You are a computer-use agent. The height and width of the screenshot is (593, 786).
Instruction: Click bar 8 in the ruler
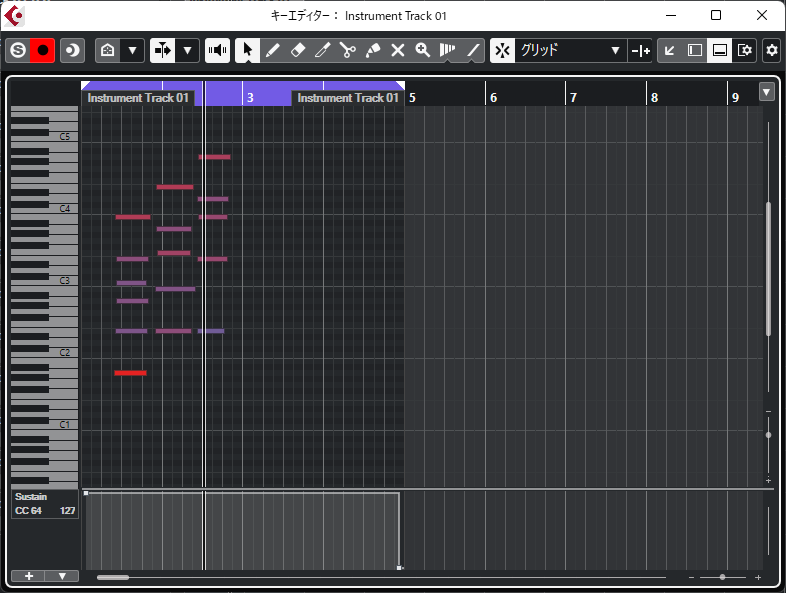pos(654,98)
